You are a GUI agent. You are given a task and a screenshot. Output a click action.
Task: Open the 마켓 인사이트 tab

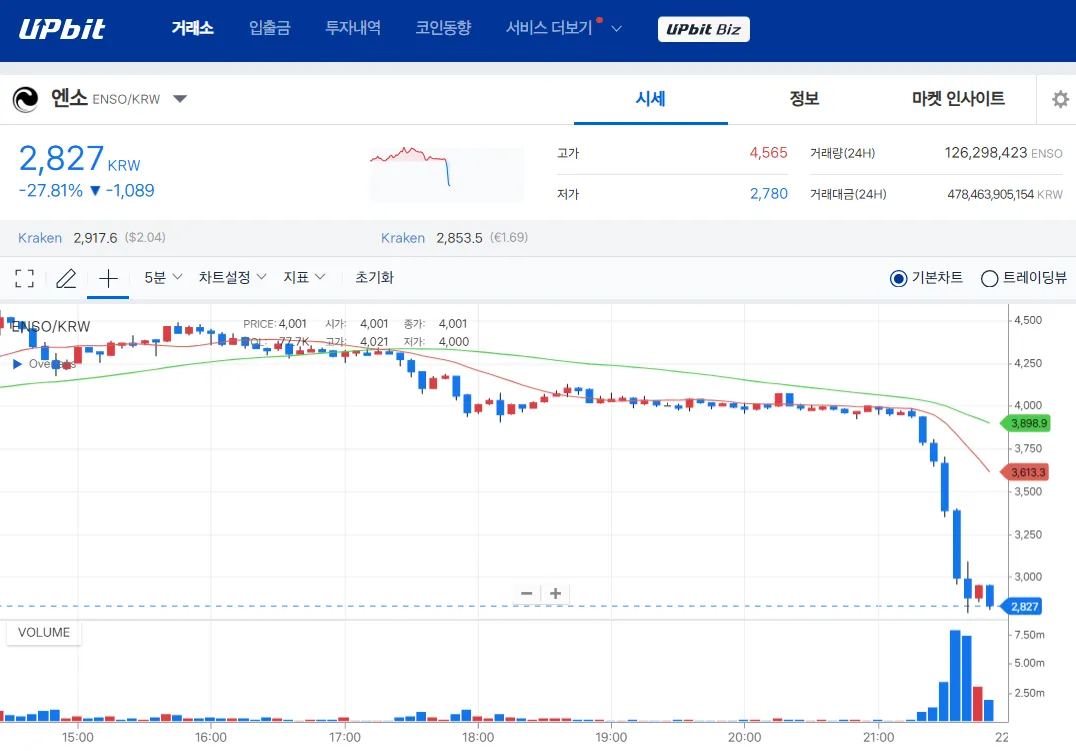[958, 99]
